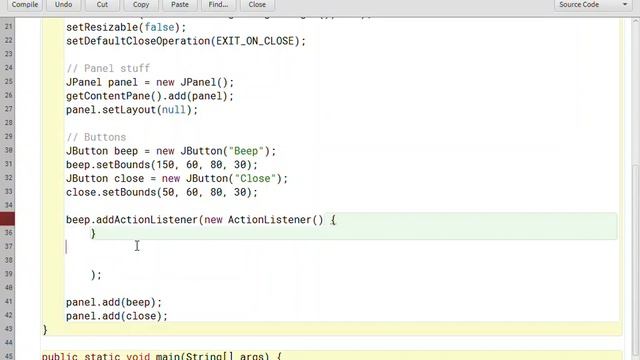Click the Close toolbar button

[257, 5]
